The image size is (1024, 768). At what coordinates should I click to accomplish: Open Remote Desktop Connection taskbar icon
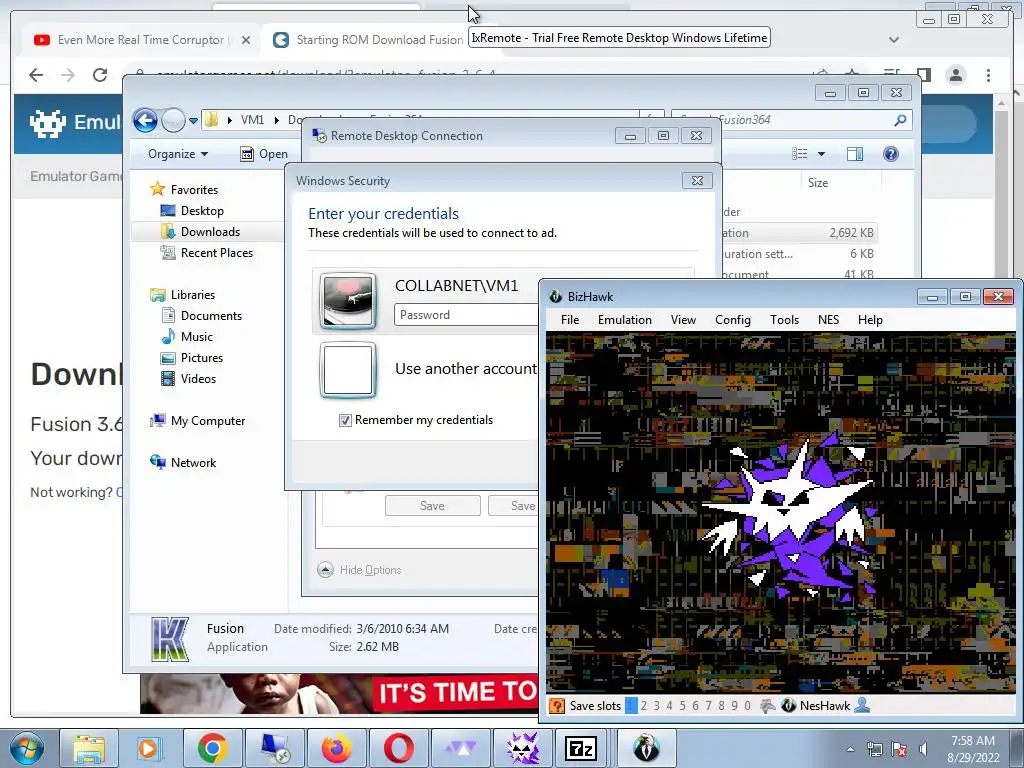(275, 748)
